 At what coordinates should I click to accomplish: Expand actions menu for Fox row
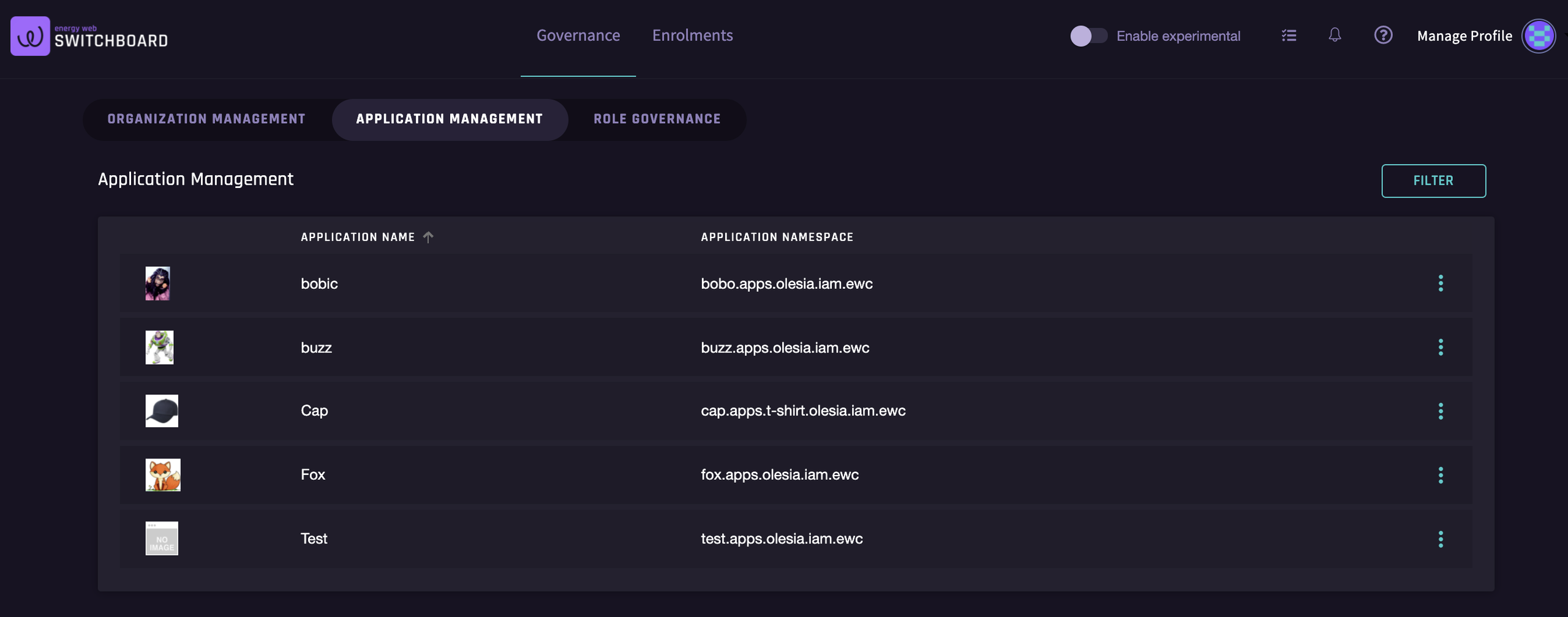1441,475
